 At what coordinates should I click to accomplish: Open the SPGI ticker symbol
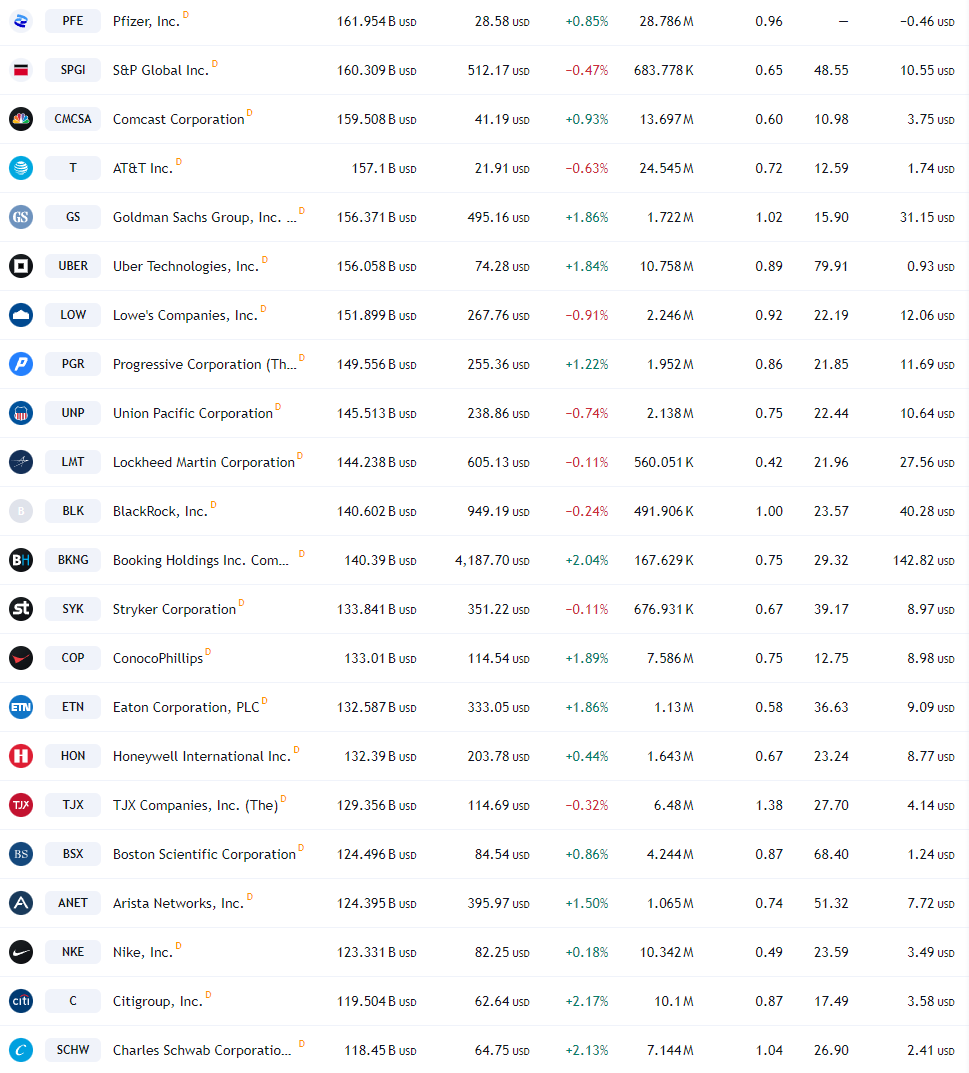73,70
